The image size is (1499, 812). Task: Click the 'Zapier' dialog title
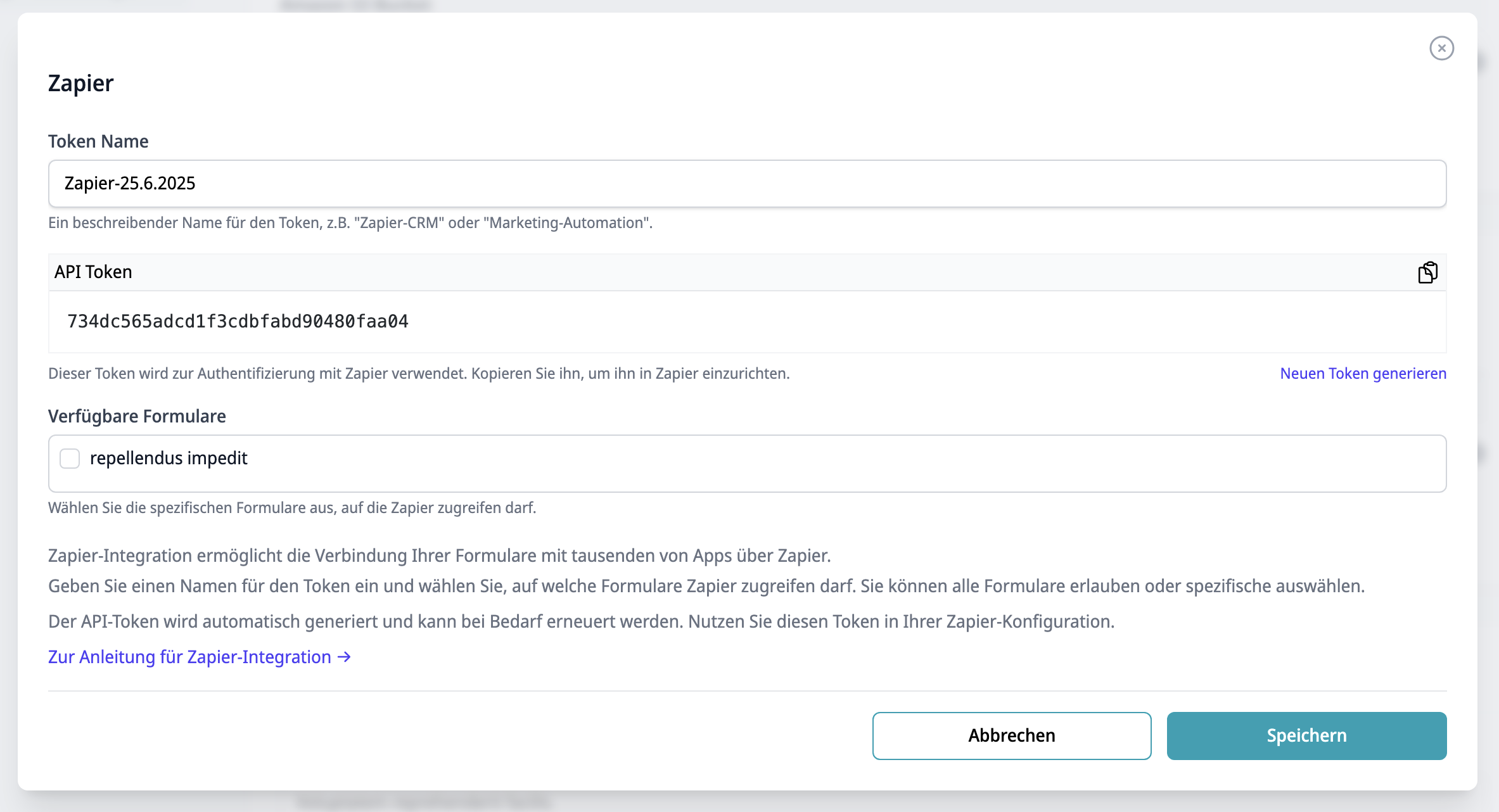click(80, 83)
